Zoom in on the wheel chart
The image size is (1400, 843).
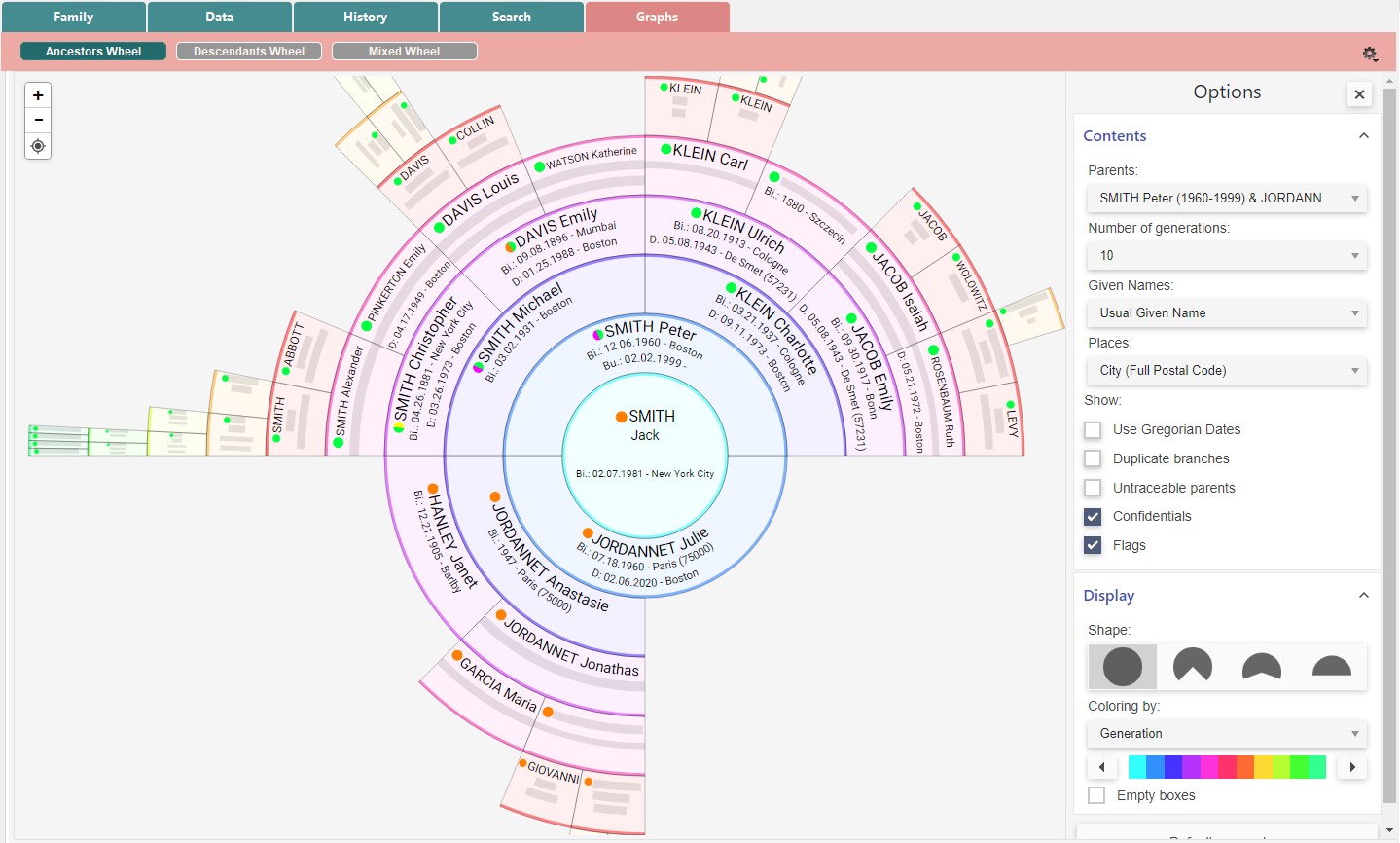coord(38,95)
